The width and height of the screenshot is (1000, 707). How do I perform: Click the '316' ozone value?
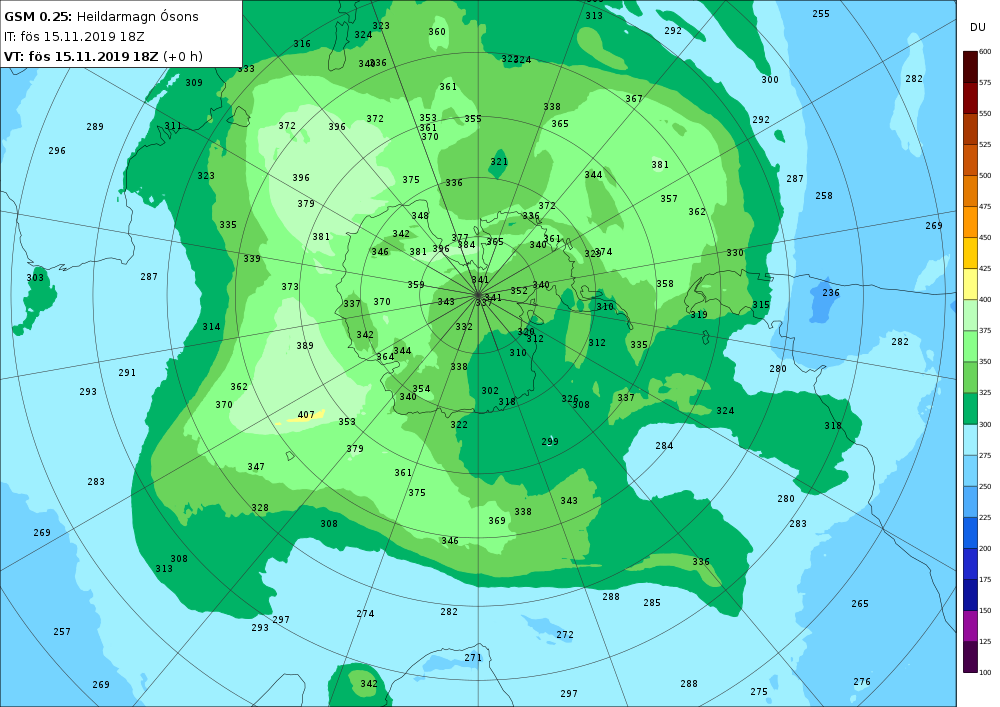coord(302,43)
